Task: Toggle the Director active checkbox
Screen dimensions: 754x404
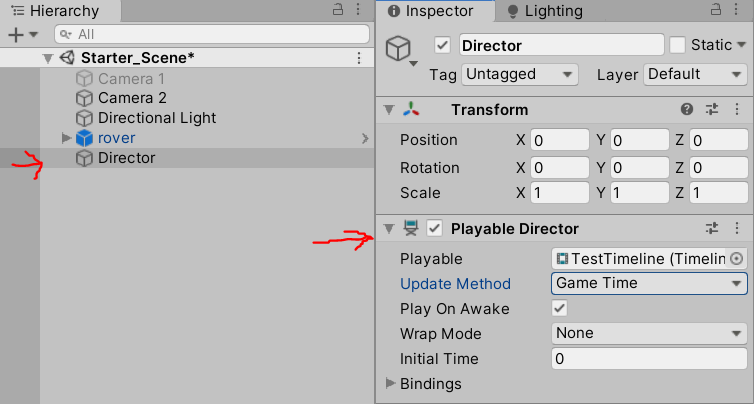Action: (443, 45)
